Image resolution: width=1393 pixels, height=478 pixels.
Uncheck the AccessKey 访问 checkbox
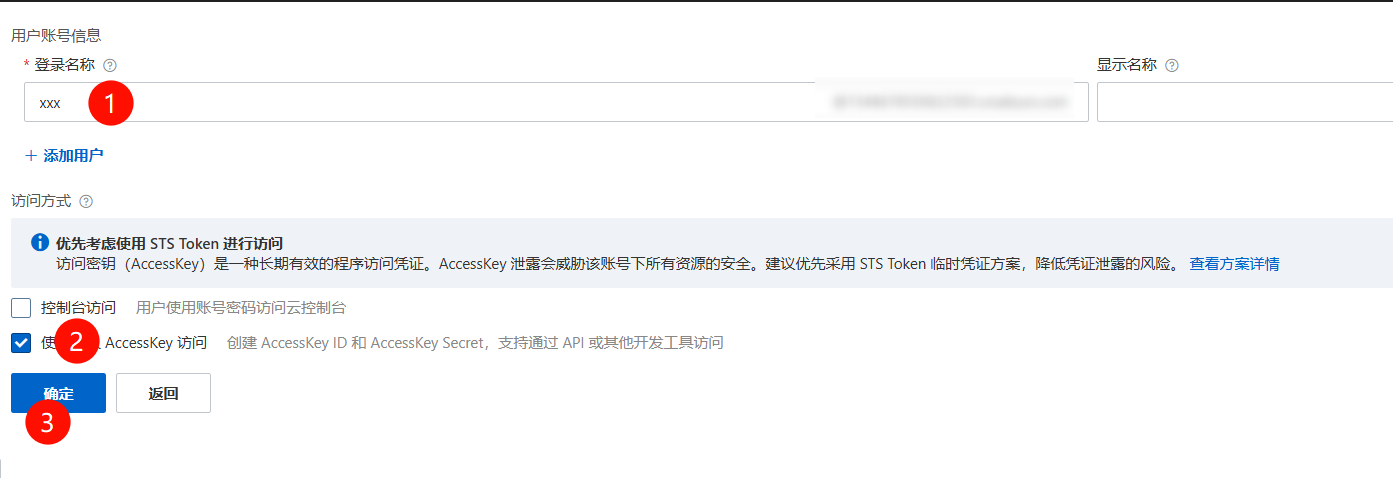tap(21, 343)
